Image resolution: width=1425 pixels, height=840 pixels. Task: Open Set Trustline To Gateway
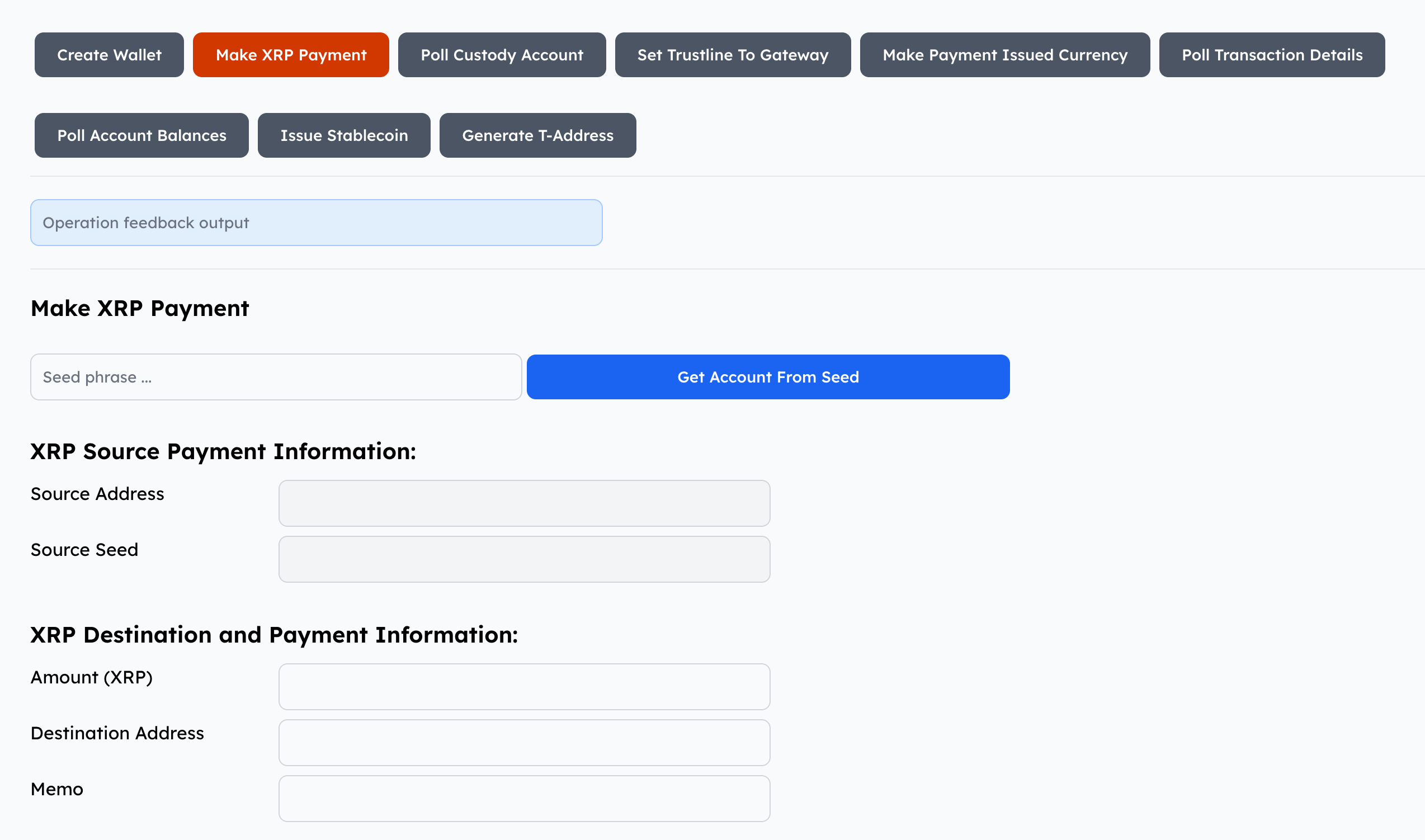click(732, 55)
